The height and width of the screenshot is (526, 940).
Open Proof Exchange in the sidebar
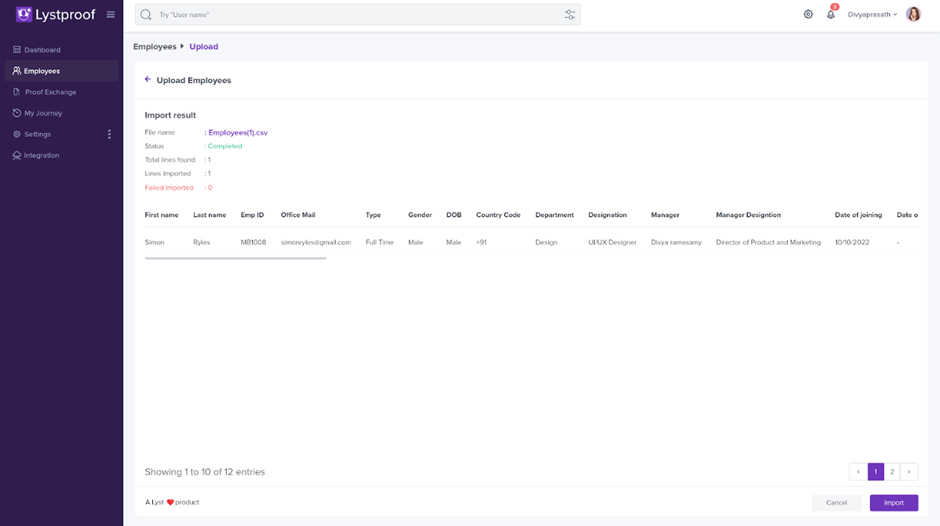point(50,92)
